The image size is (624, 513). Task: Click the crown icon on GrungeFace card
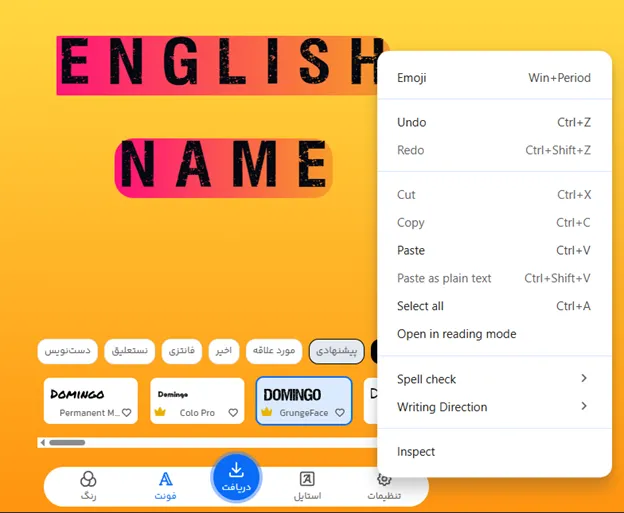(267, 412)
